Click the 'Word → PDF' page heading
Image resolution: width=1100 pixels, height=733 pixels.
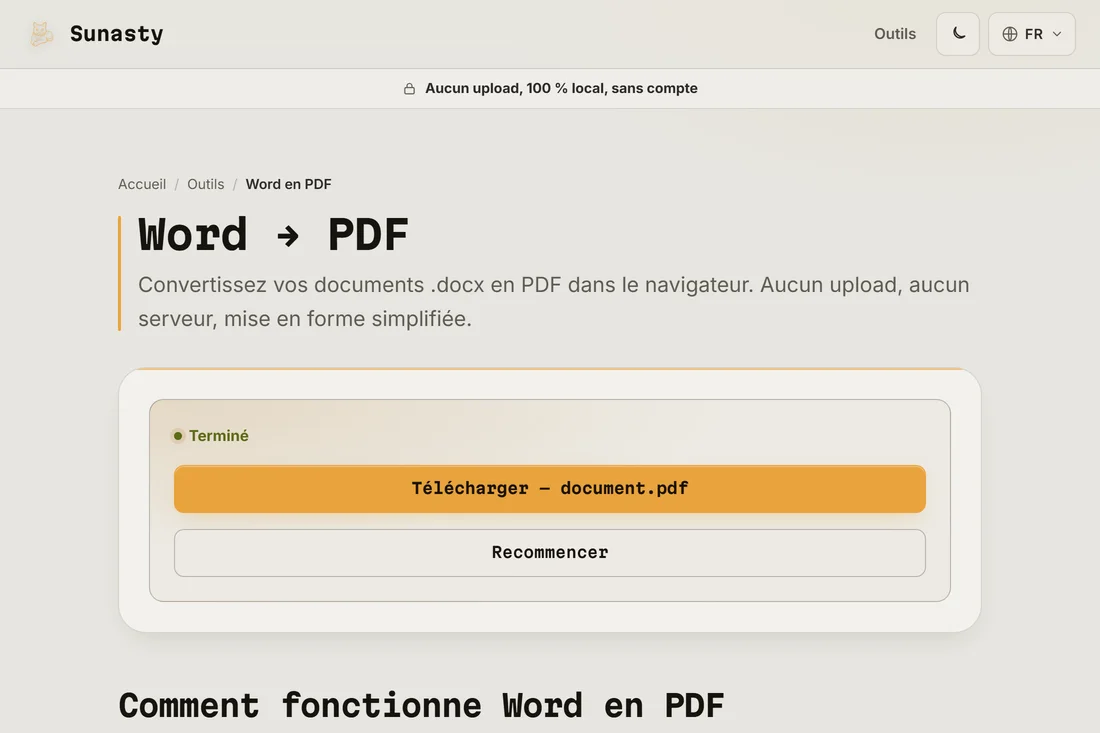pos(274,234)
